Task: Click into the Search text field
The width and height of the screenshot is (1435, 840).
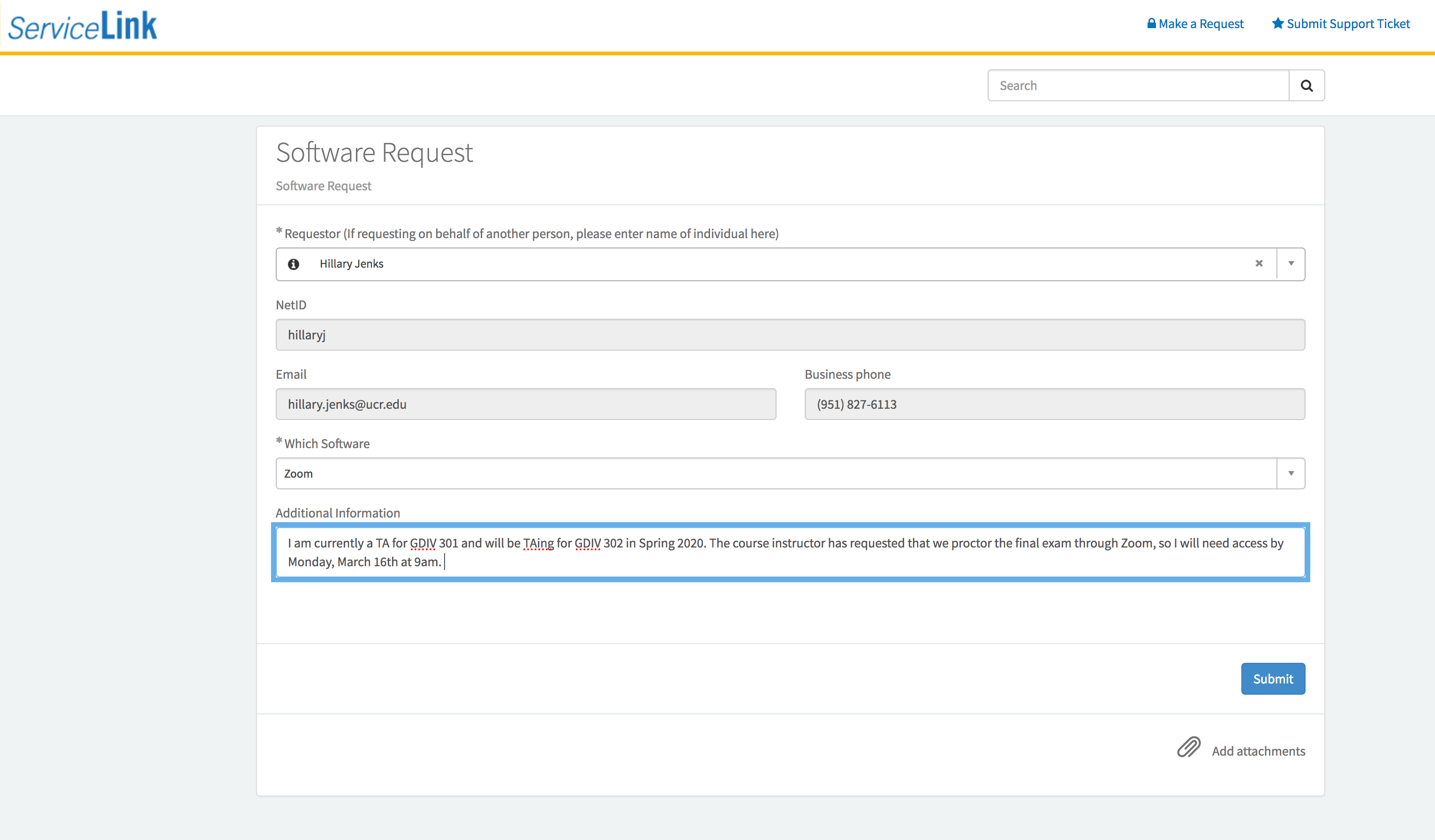Action: click(x=1138, y=85)
